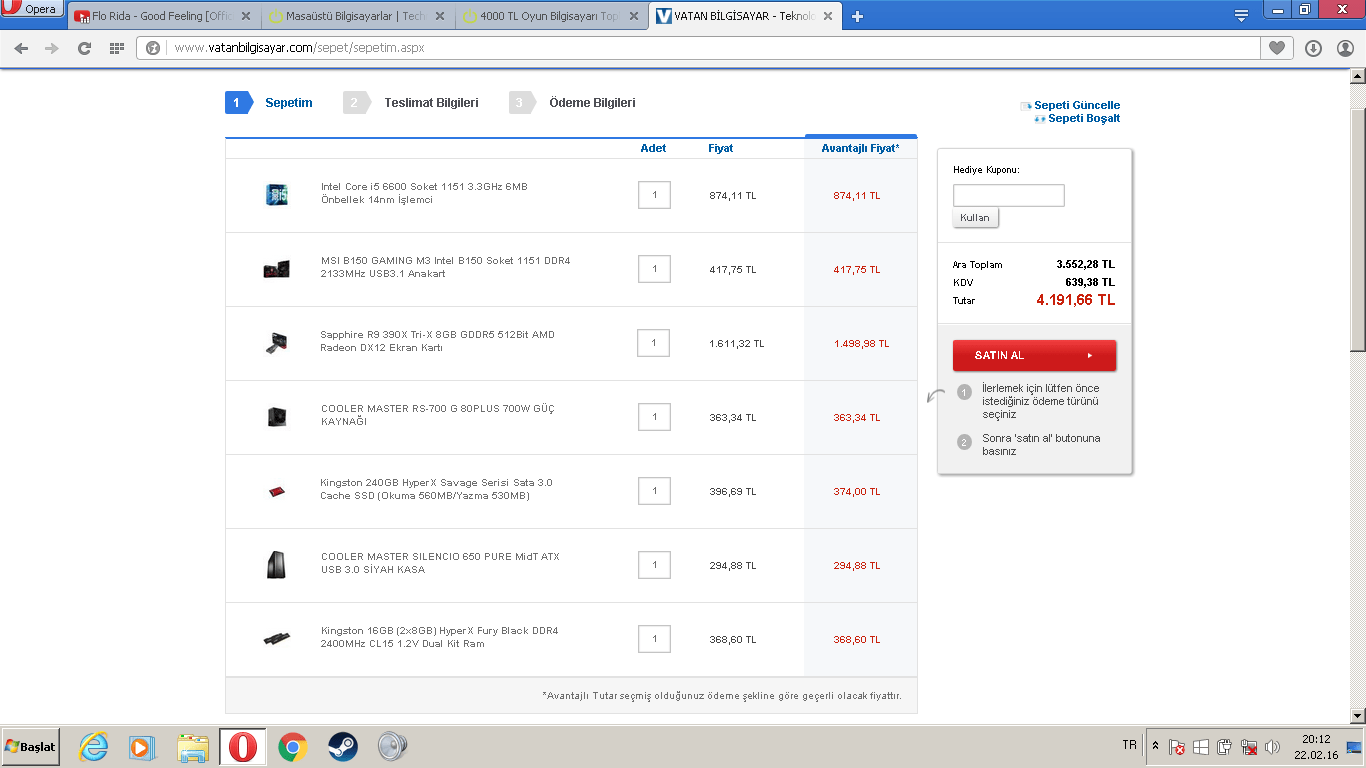Click the TR language indicator on the taskbar
Viewport: 1366px width, 768px height.
click(1129, 745)
